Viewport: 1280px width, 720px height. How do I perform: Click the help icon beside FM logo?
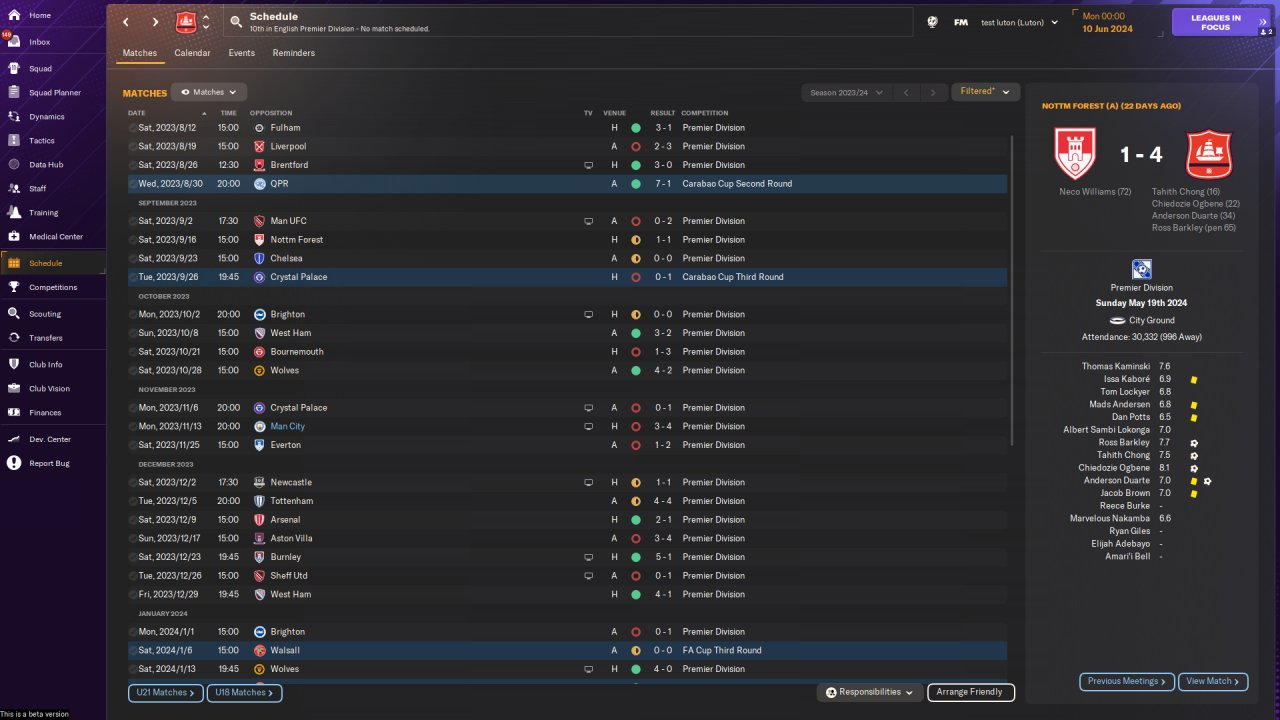[932, 22]
